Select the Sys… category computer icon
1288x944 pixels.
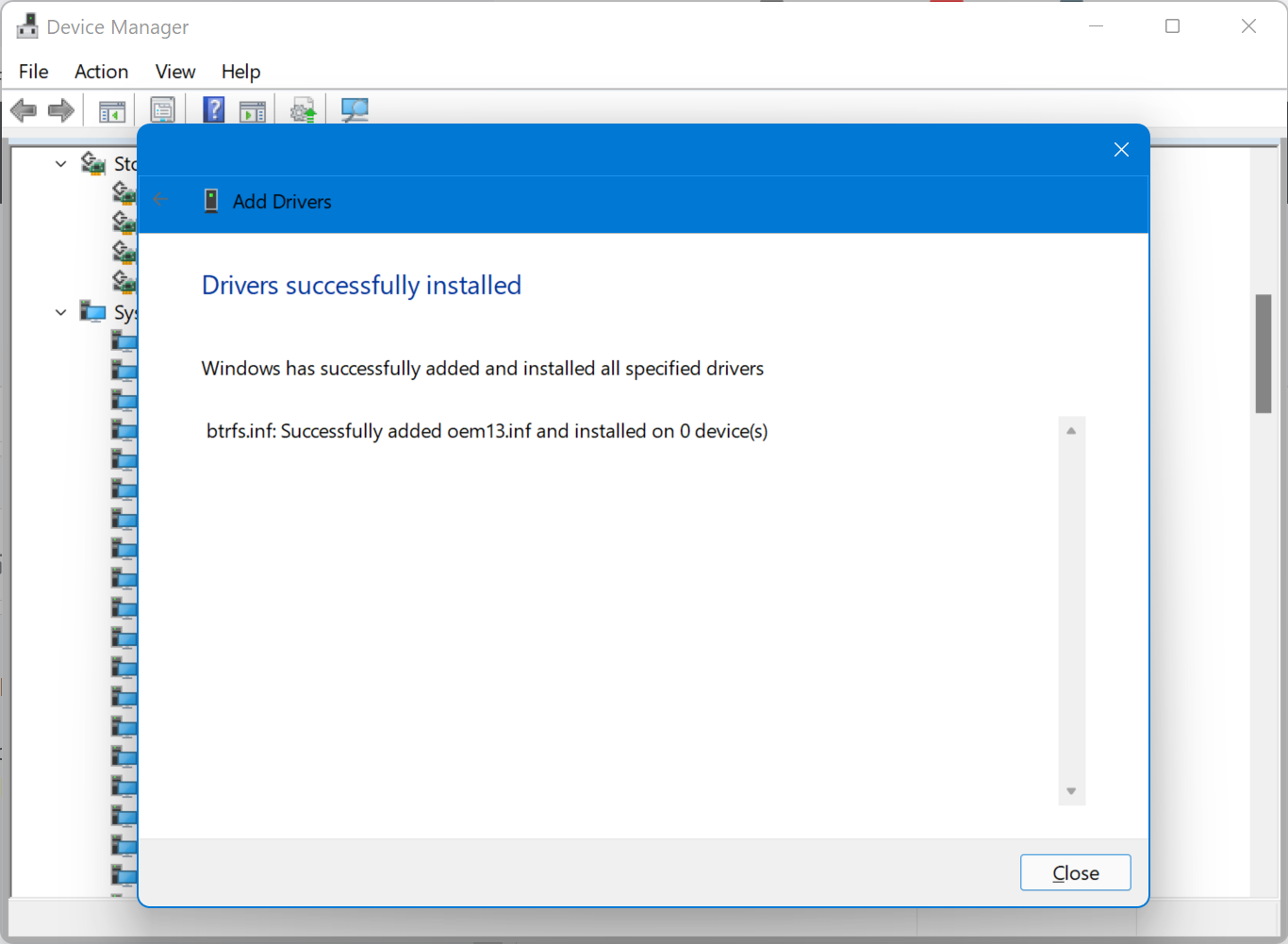tap(92, 311)
